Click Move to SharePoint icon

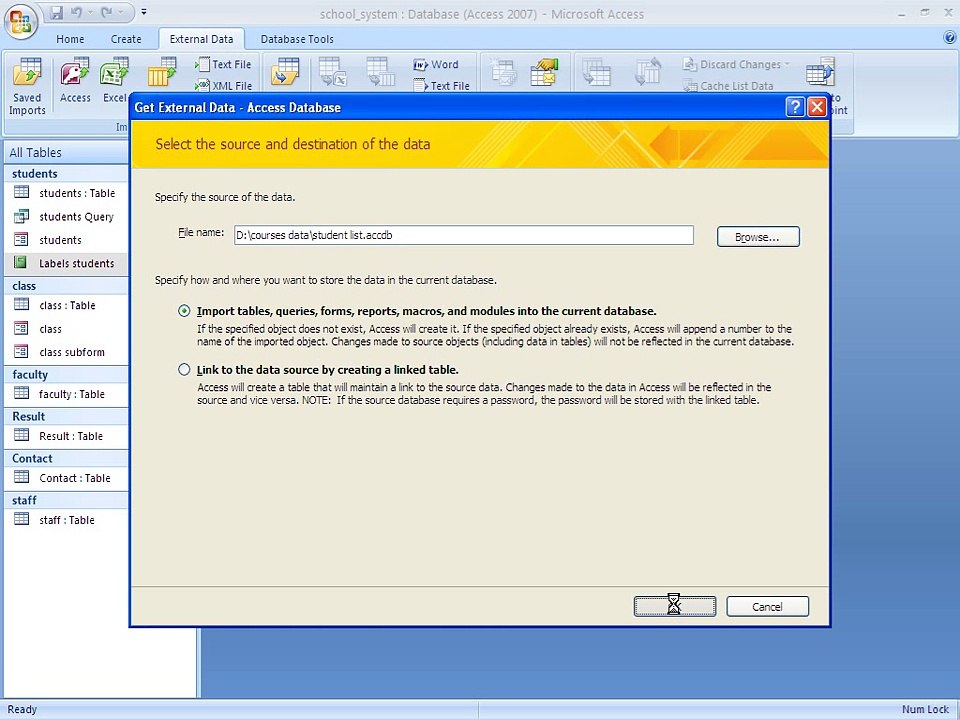[820, 73]
